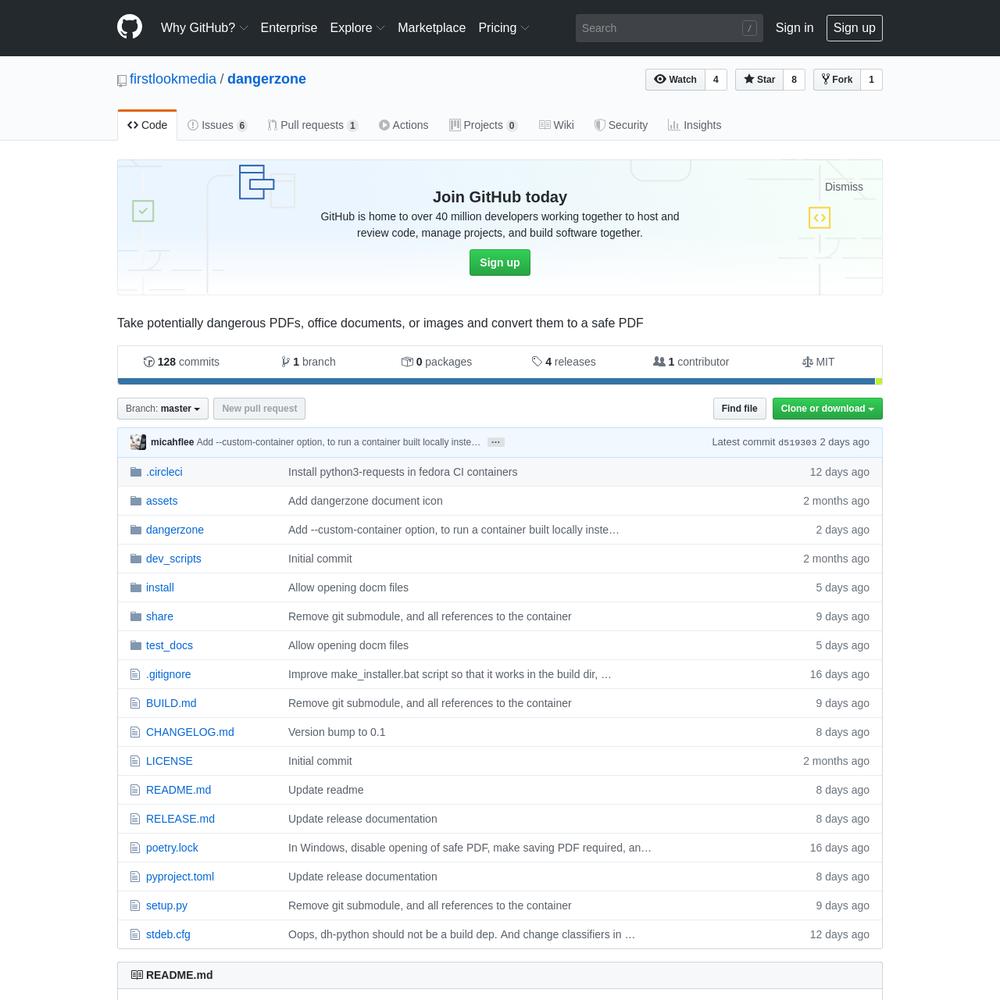
Task: Click the file icon for CHANGELOG.md
Action: click(135, 732)
